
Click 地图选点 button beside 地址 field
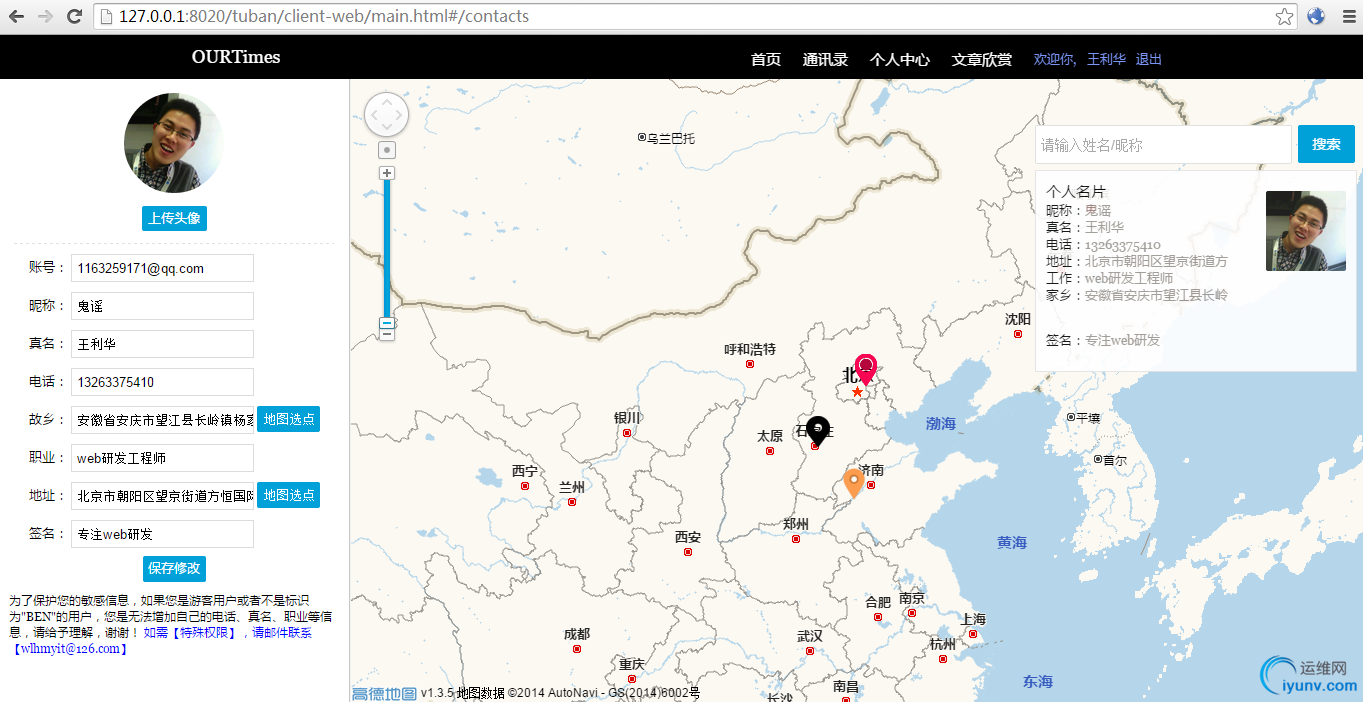click(x=289, y=495)
